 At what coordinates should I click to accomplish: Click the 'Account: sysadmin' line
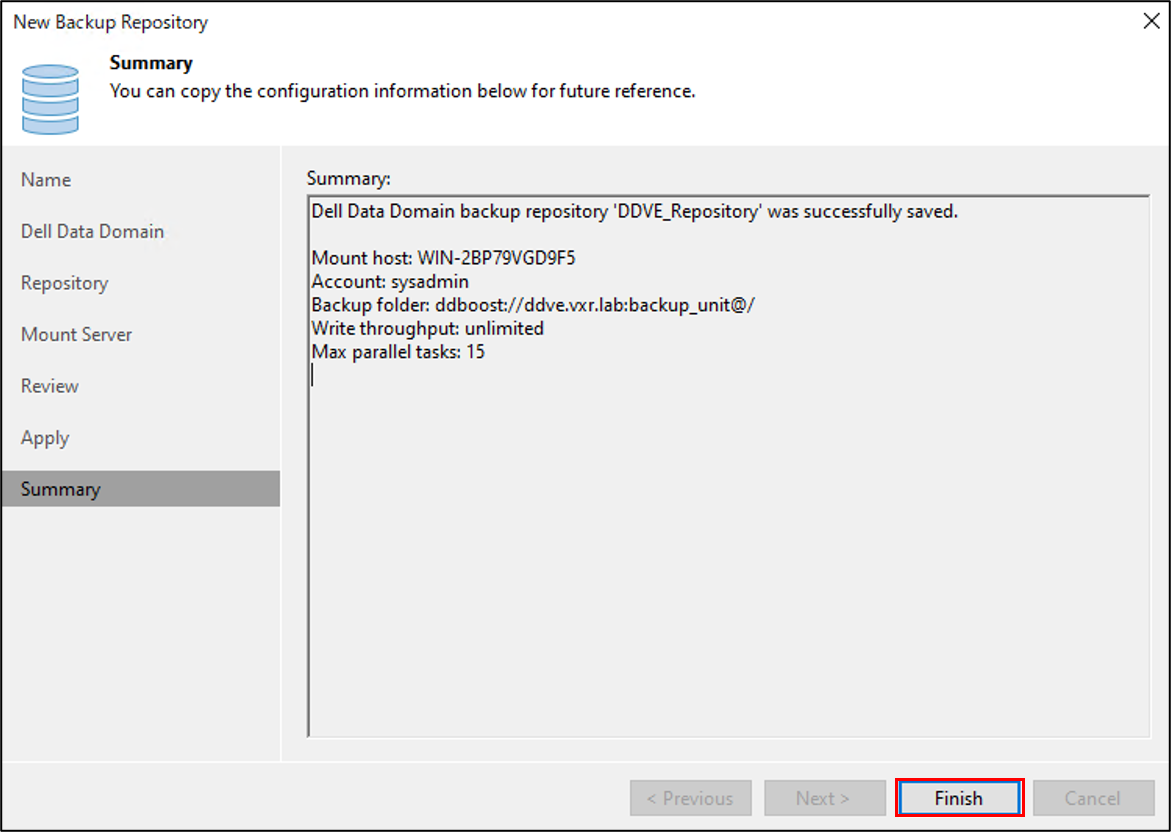[x=390, y=282]
